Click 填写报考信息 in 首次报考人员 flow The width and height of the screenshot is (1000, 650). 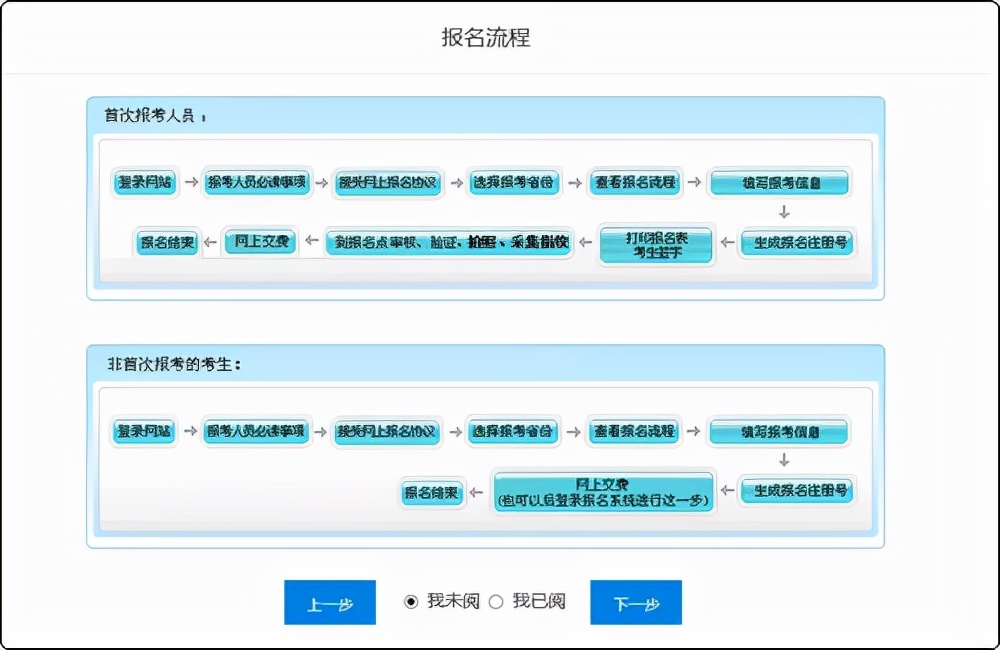pyautogui.click(x=780, y=182)
